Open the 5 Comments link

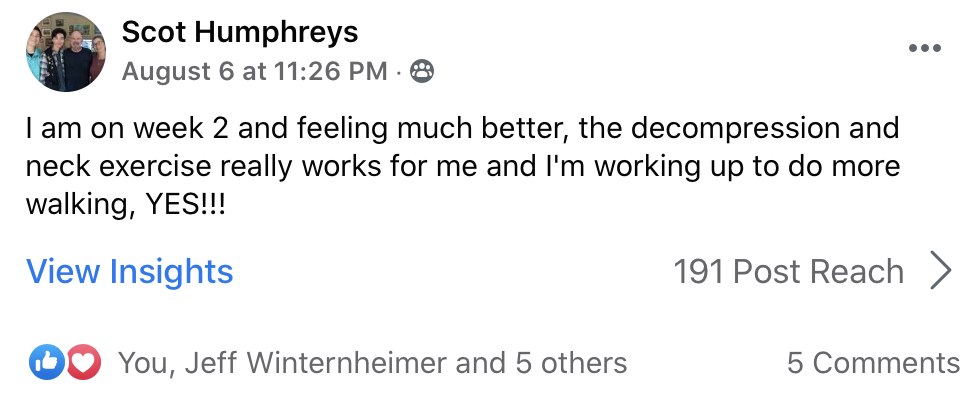873,363
